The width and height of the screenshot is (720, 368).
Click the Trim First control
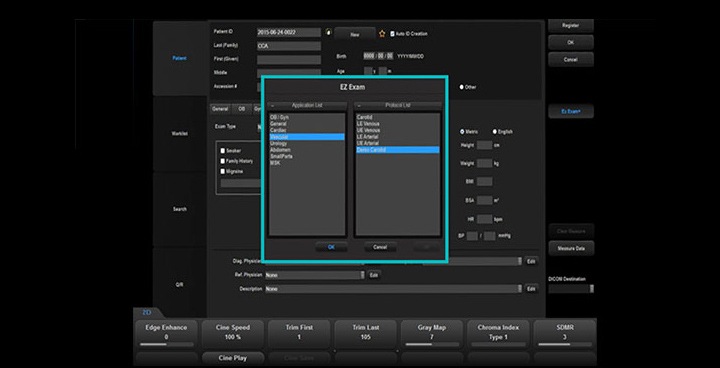[299, 335]
